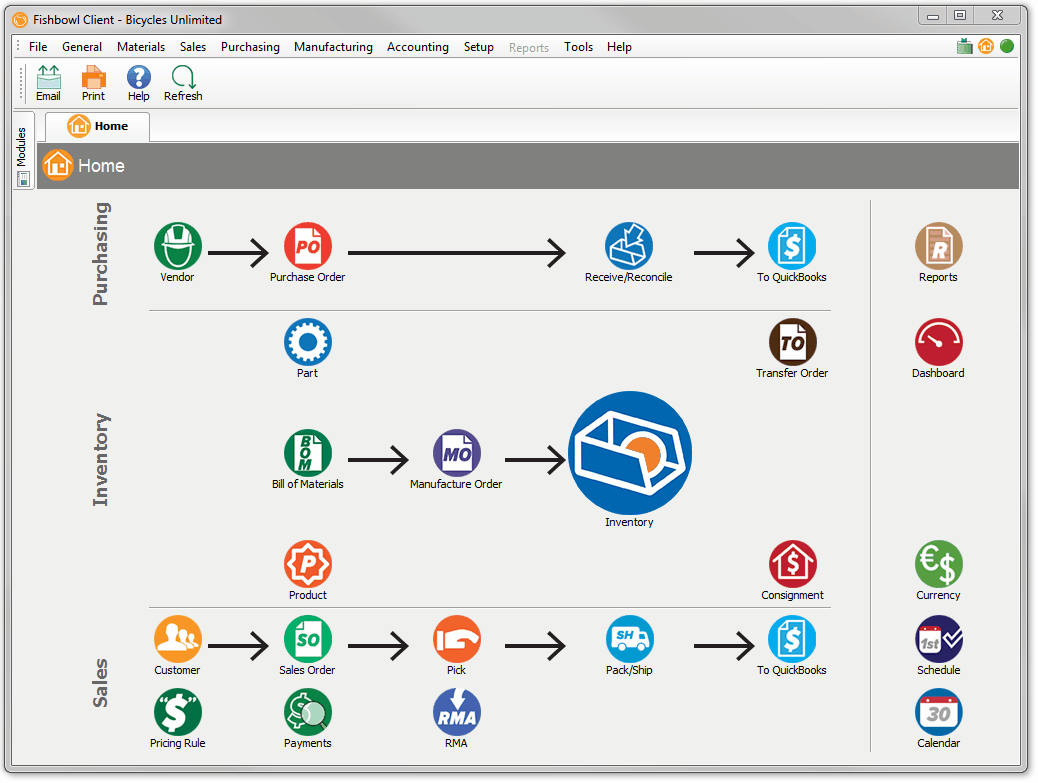Click the Help toolbar button
This screenshot has width=1038, height=783.
[138, 83]
